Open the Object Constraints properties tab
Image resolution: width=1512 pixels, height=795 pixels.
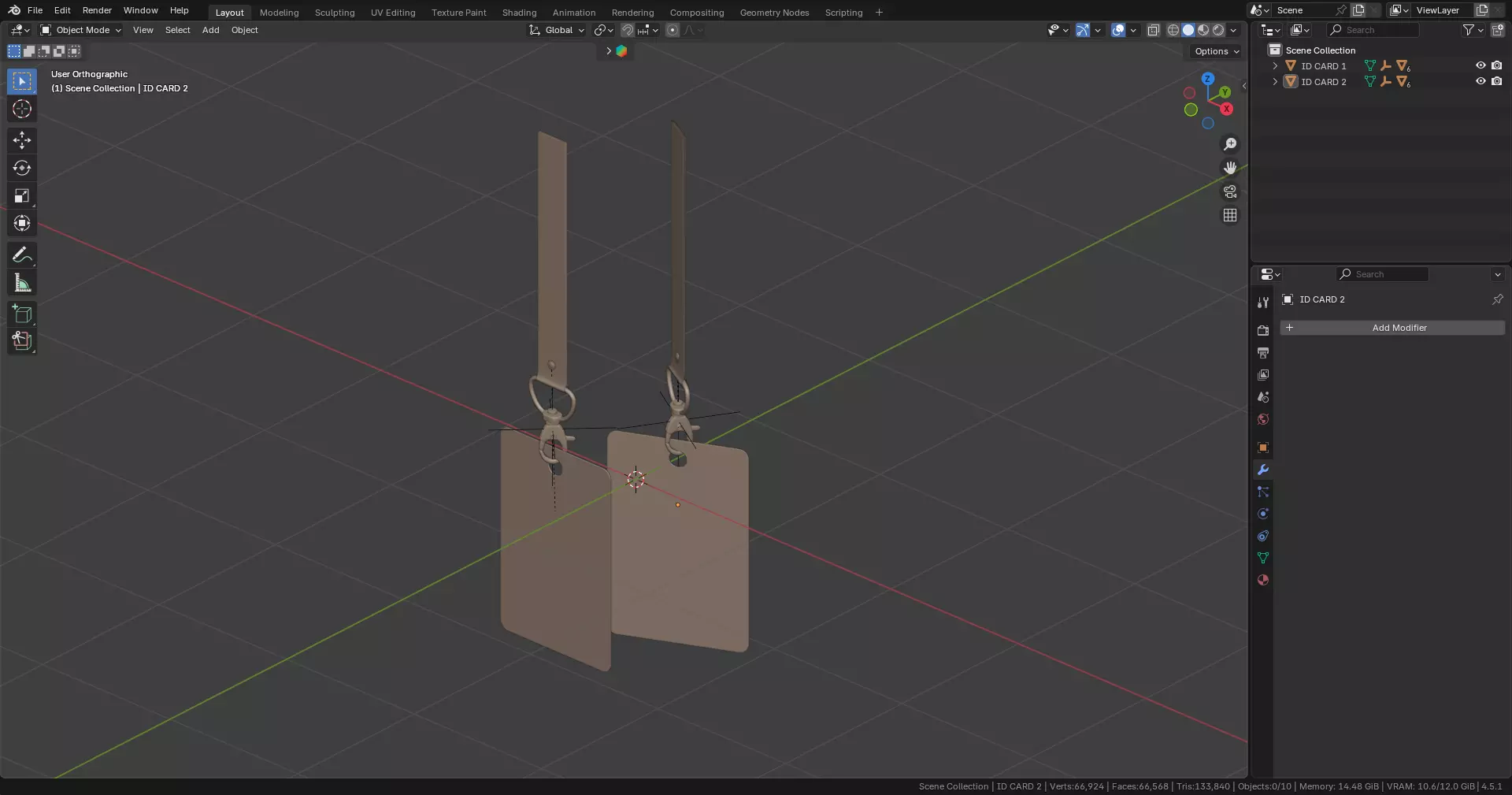(1263, 536)
